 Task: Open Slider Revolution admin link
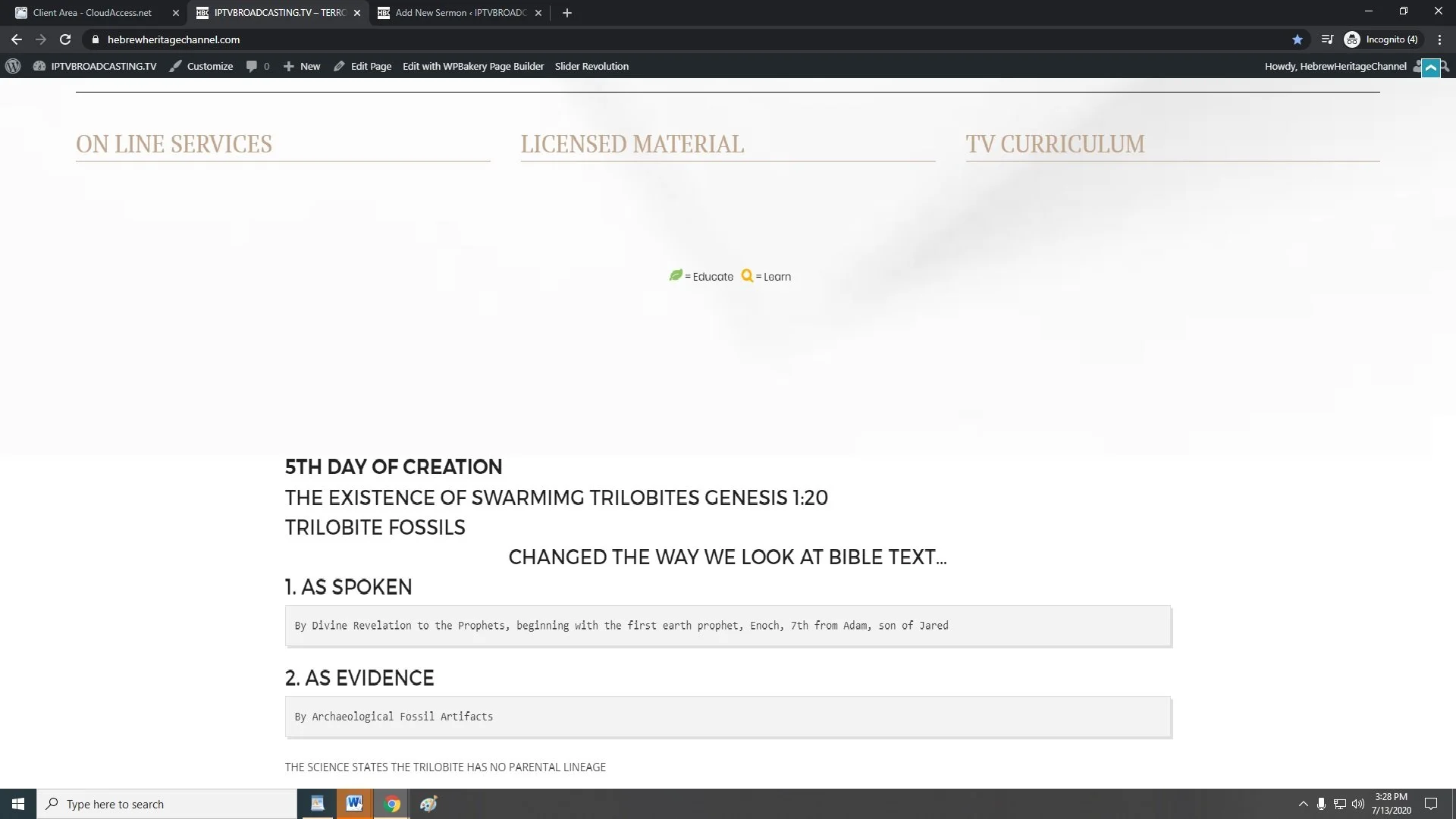point(591,66)
